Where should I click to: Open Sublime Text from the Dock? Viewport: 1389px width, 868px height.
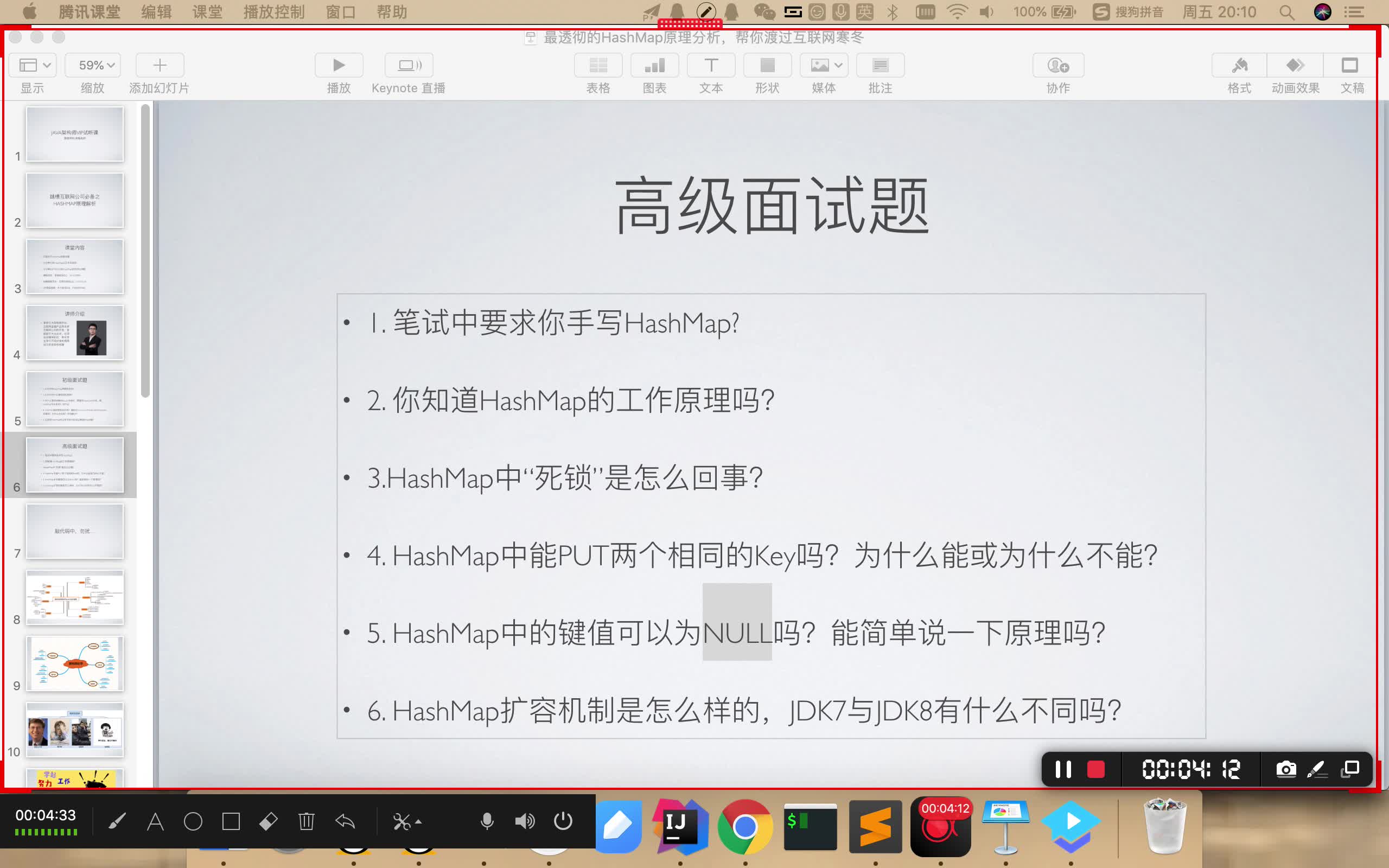pyautogui.click(x=875, y=827)
